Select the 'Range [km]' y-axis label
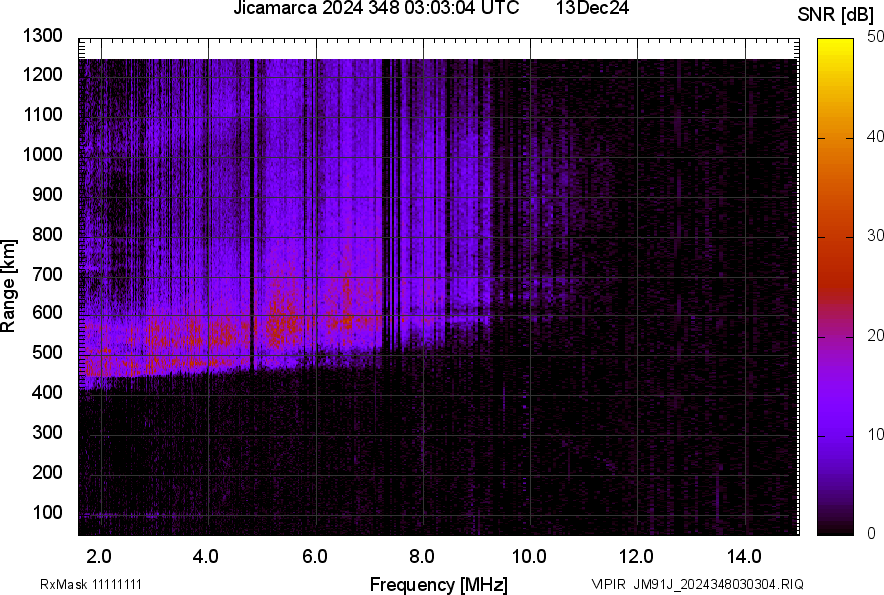This screenshot has width=884, height=595. pyautogui.click(x=9, y=286)
